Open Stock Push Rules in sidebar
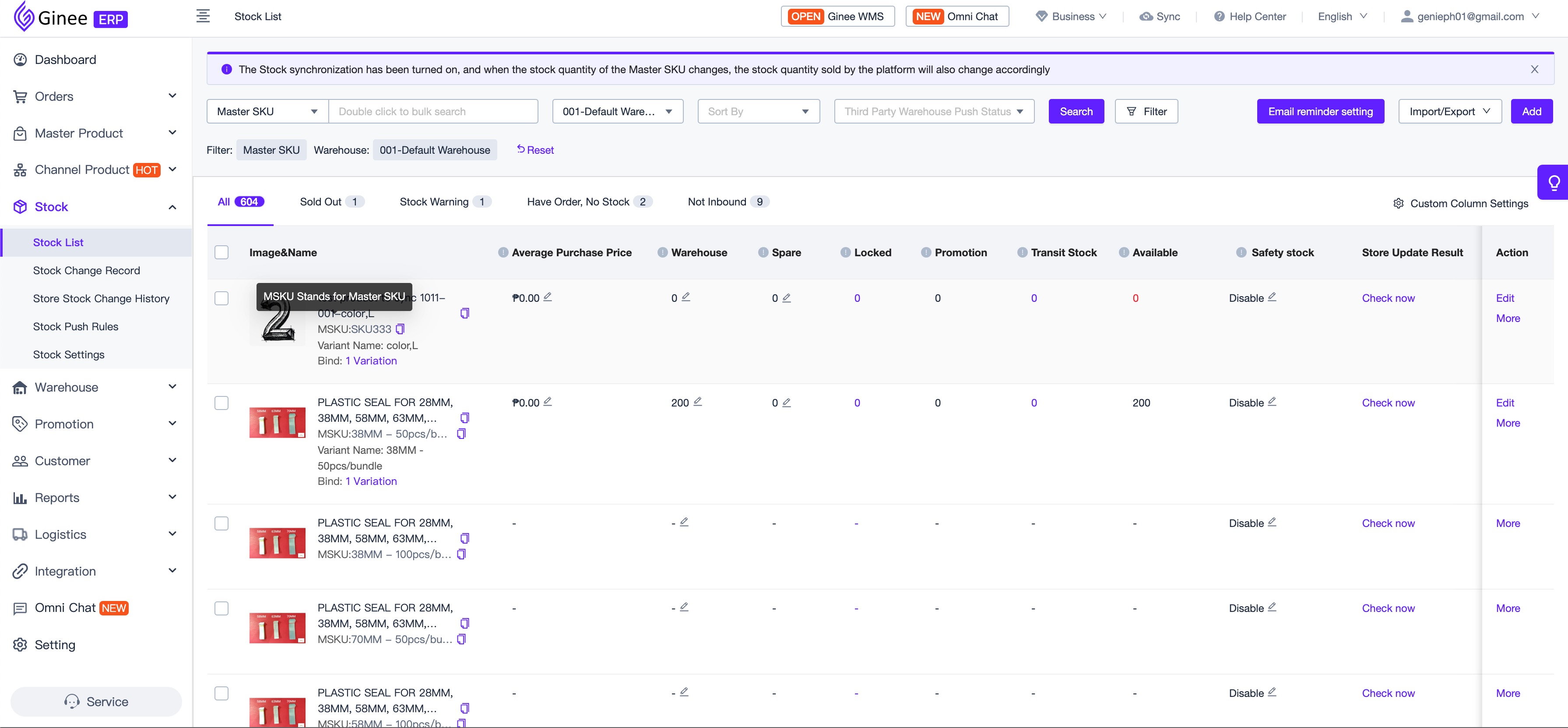Screen dimensions: 1568x728 coord(75,326)
